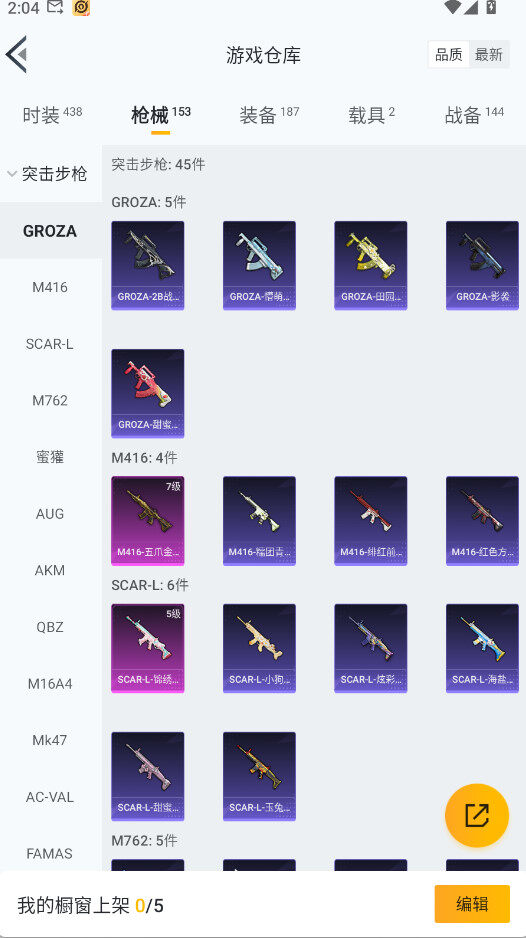The width and height of the screenshot is (526, 938).
Task: Switch to the 时装 tab
Action: click(52, 114)
